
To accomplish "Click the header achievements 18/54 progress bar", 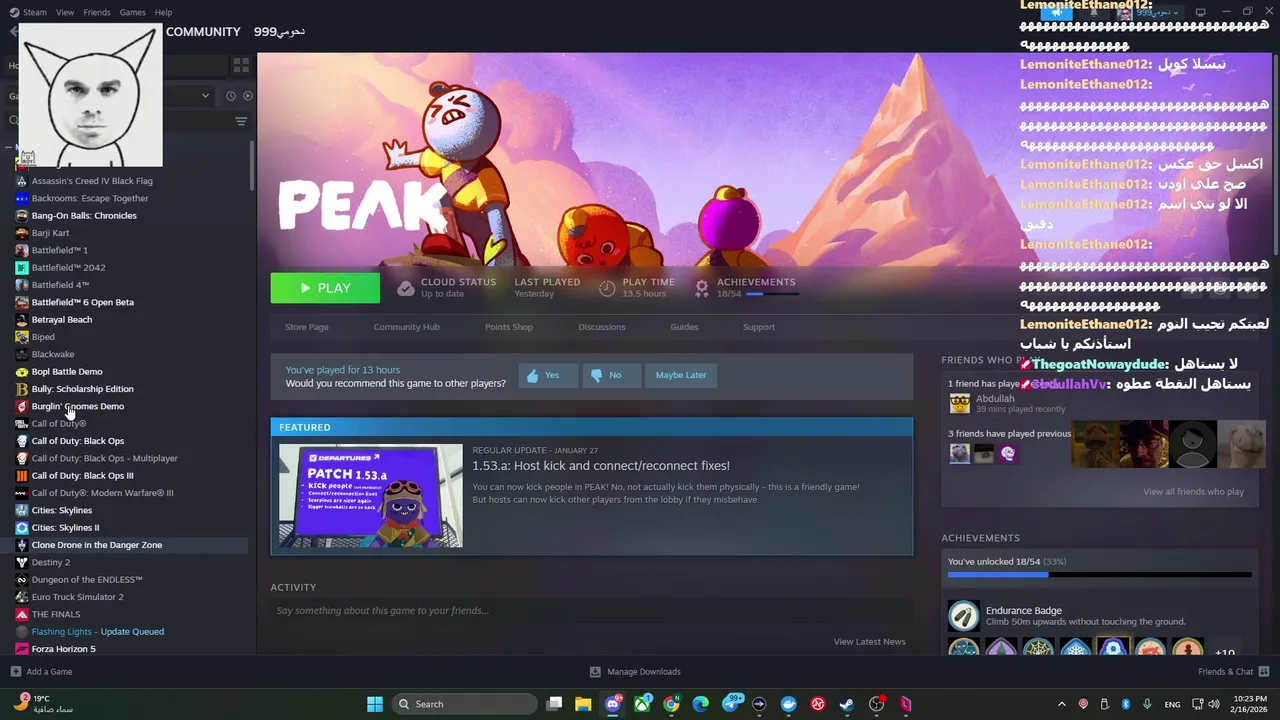I will [x=773, y=294].
